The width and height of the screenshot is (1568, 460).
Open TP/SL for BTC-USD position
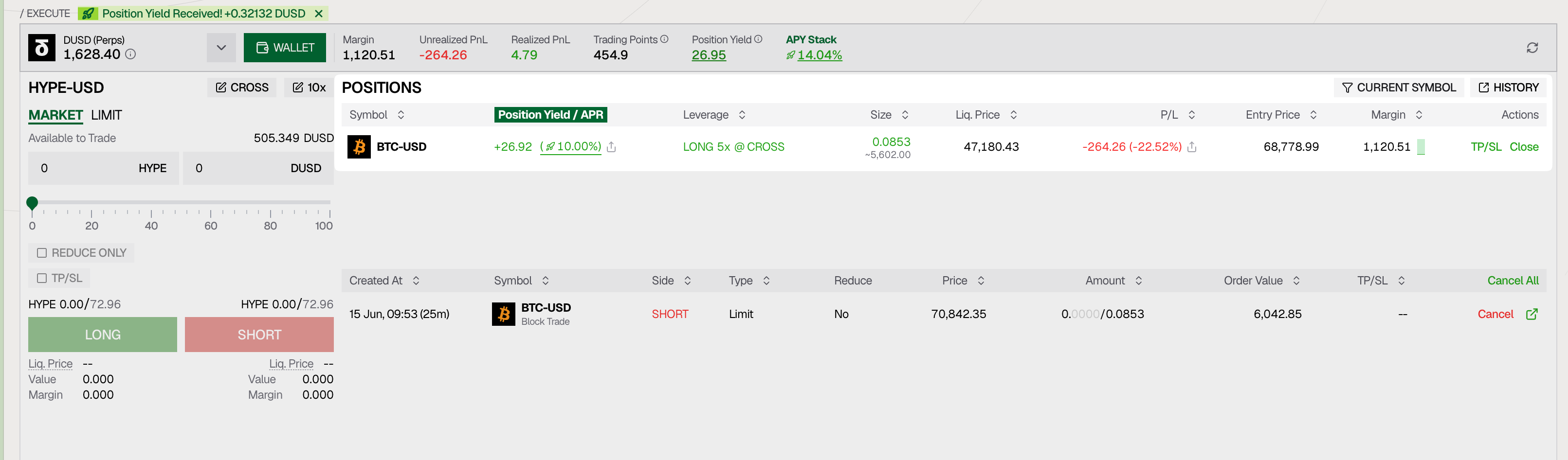(1486, 147)
